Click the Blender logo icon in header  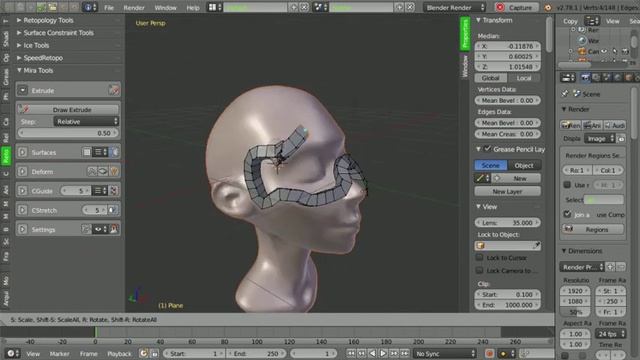(x=548, y=7)
